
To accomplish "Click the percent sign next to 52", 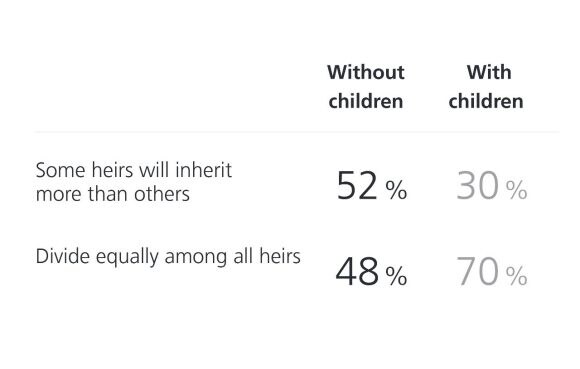I will (x=396, y=190).
